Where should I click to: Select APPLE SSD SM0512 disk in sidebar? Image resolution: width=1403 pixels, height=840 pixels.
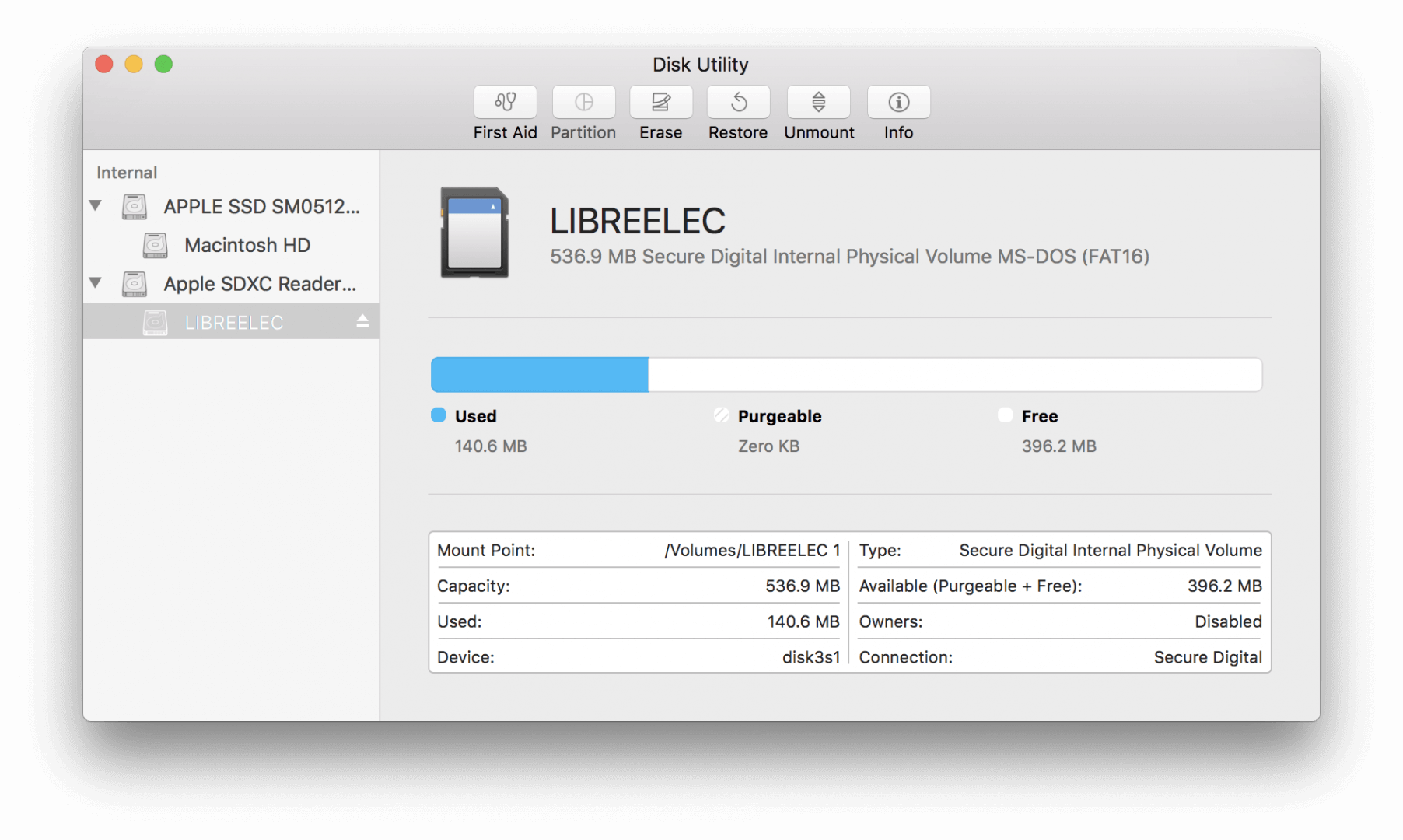tap(261, 207)
